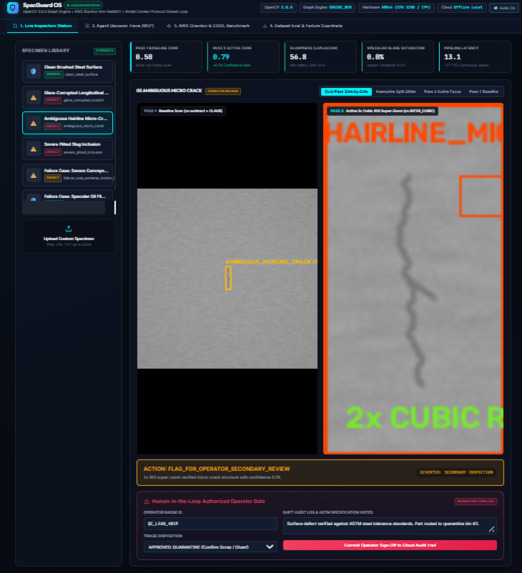The width and height of the screenshot is (522, 573).
Task: Click the Human-in-the-Loop lock icon
Action: [147, 501]
